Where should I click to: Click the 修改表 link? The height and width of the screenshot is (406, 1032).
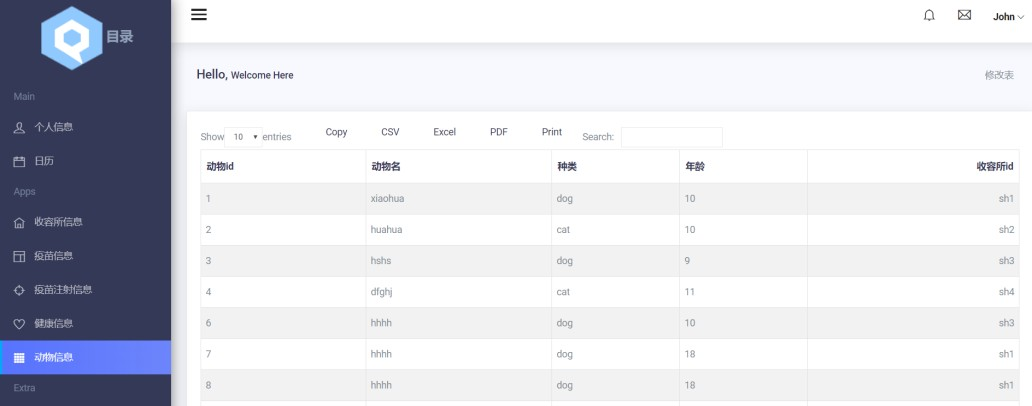click(1000, 75)
